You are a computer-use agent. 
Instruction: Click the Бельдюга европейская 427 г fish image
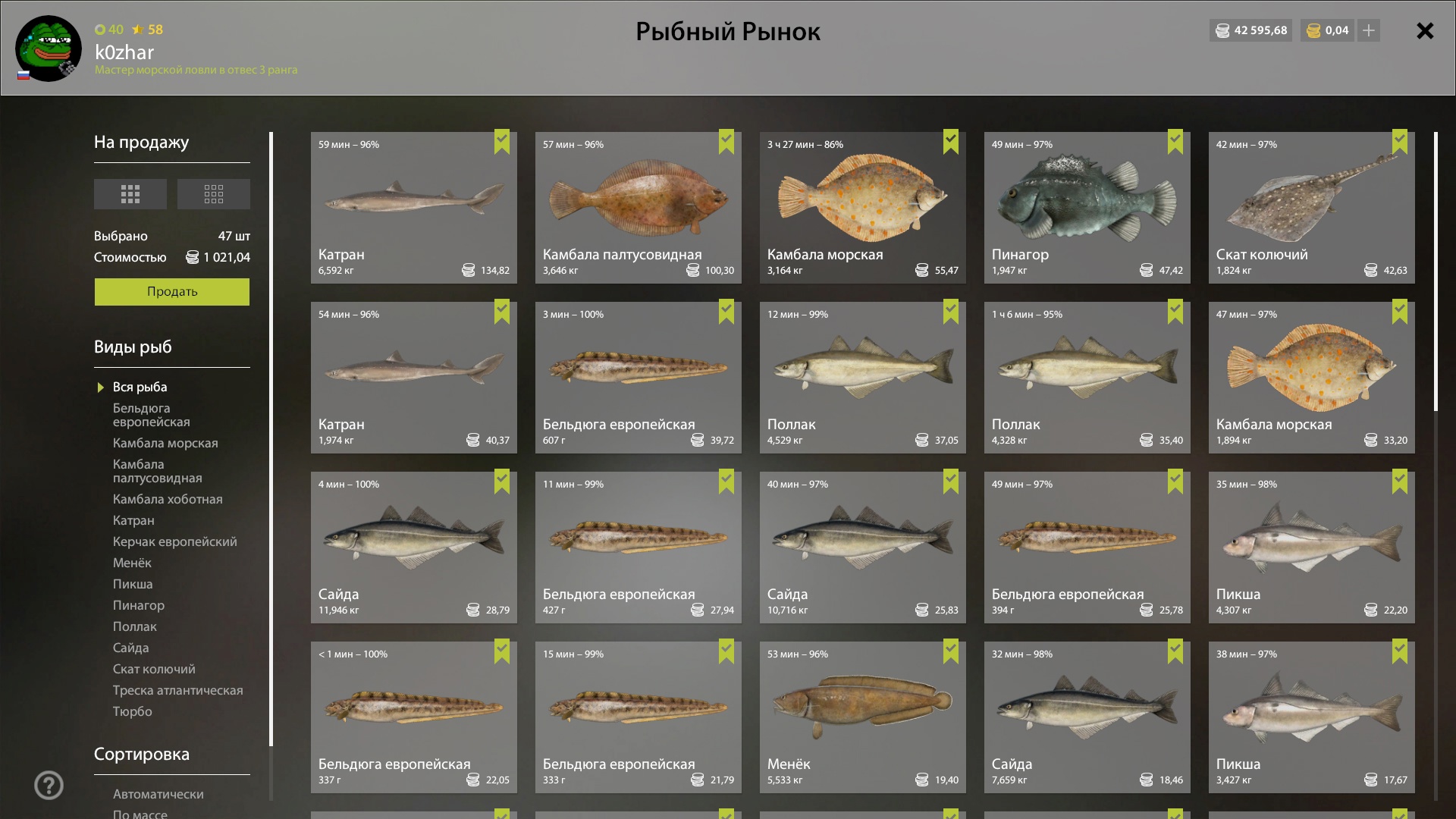[x=639, y=537]
